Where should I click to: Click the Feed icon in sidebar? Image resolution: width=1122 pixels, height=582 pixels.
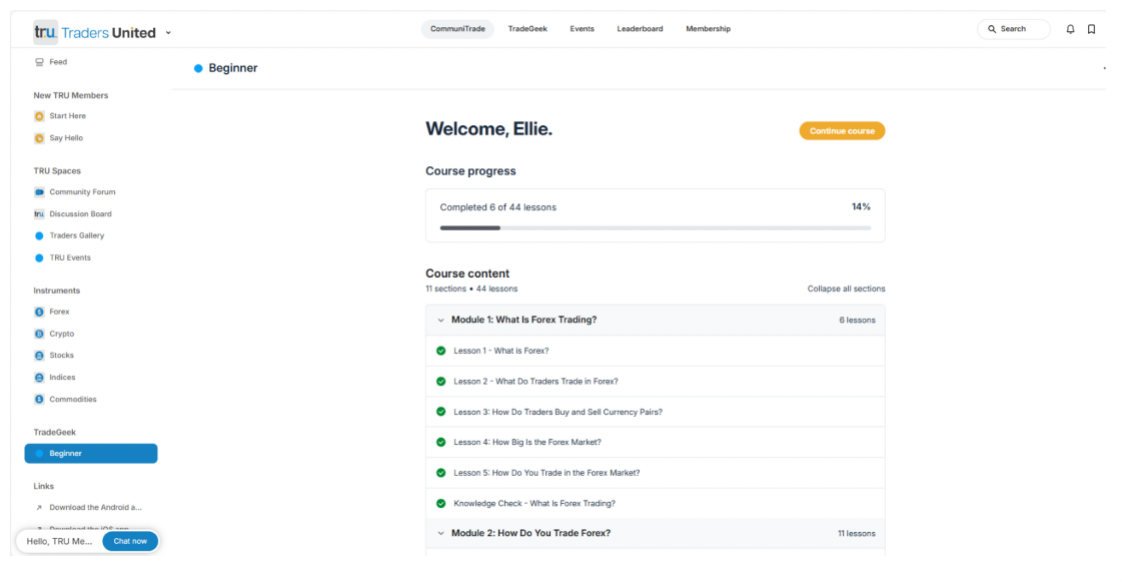coord(39,62)
